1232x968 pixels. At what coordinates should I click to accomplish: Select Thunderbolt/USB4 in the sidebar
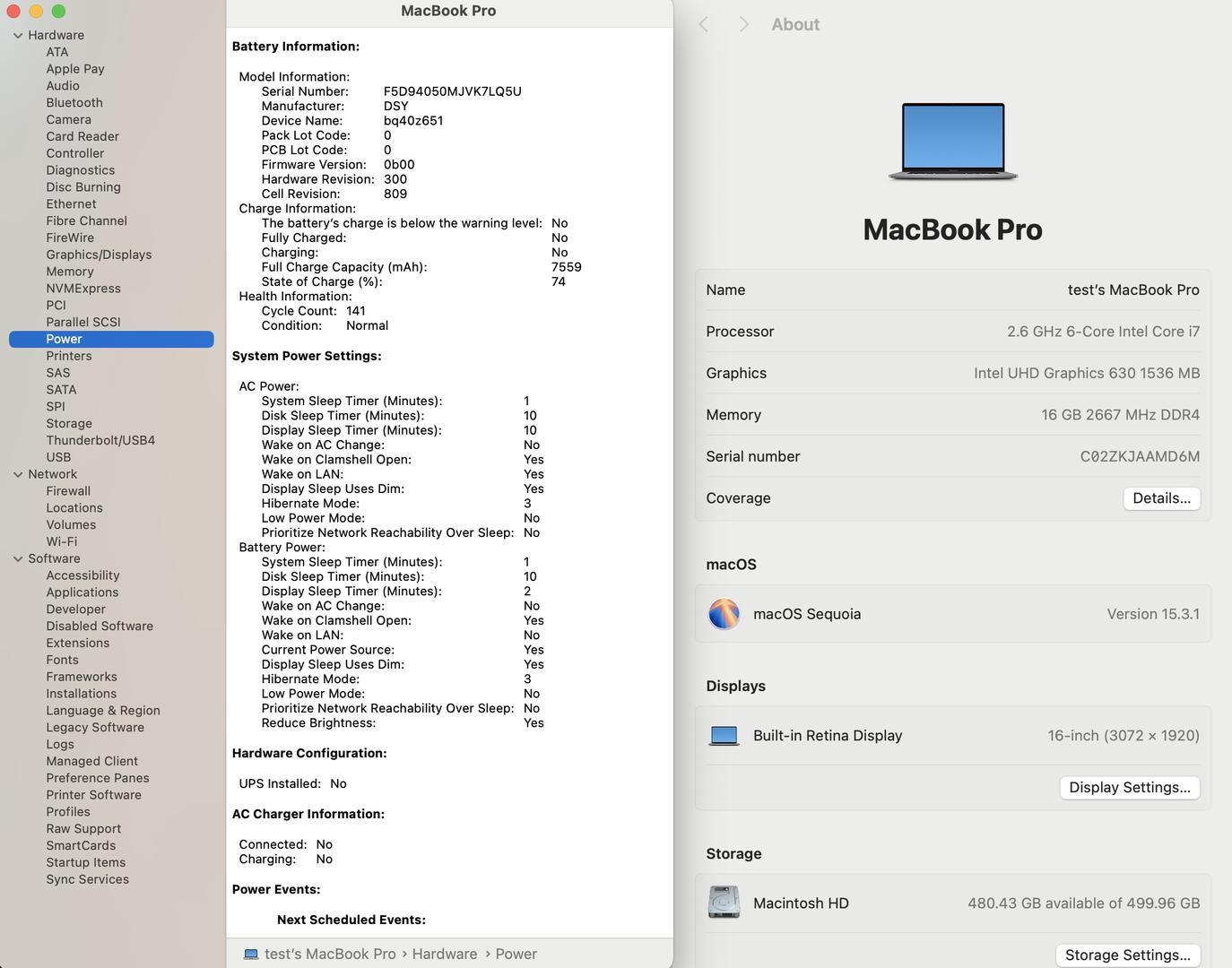[x=100, y=440]
